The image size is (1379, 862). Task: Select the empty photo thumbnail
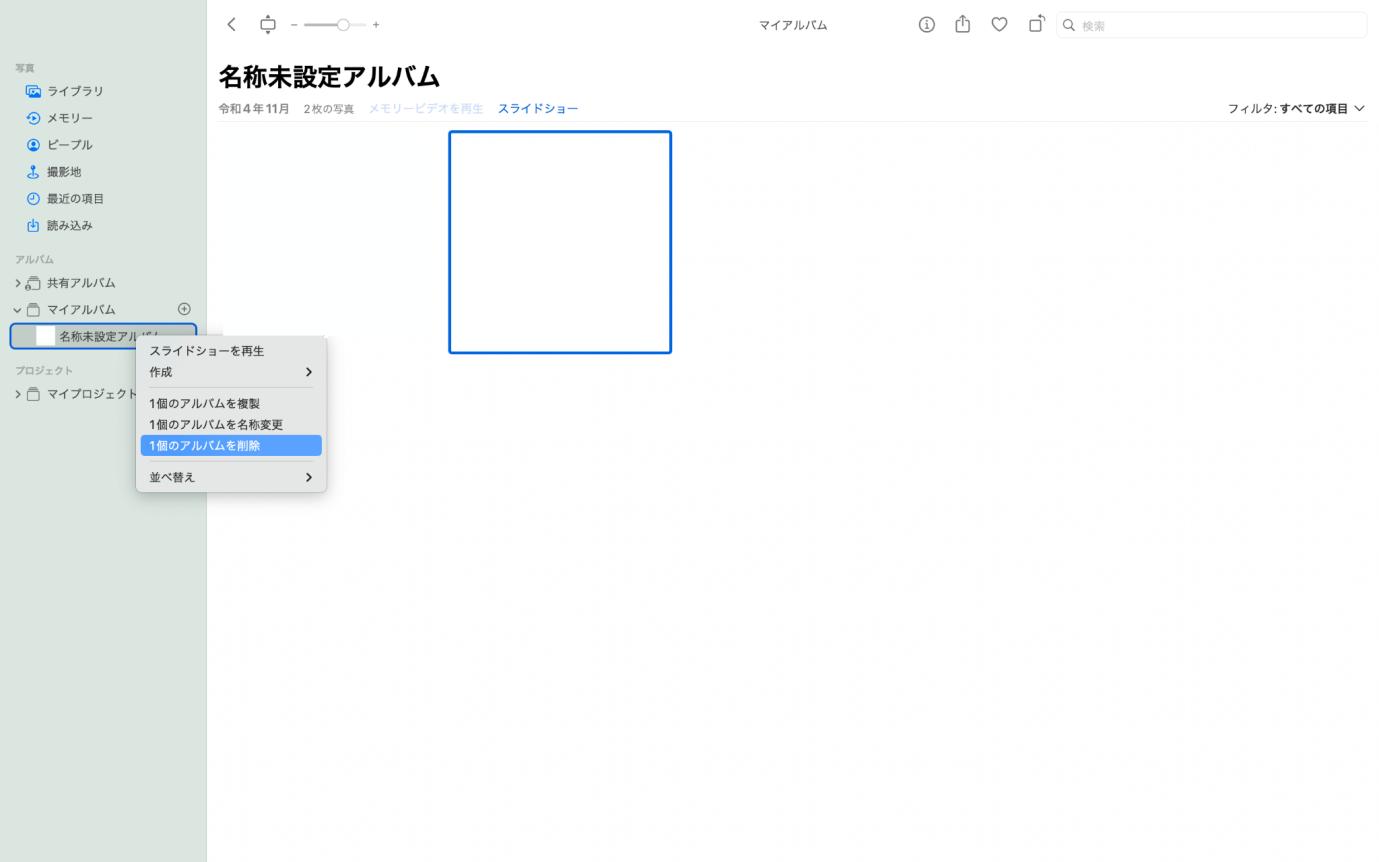click(560, 241)
